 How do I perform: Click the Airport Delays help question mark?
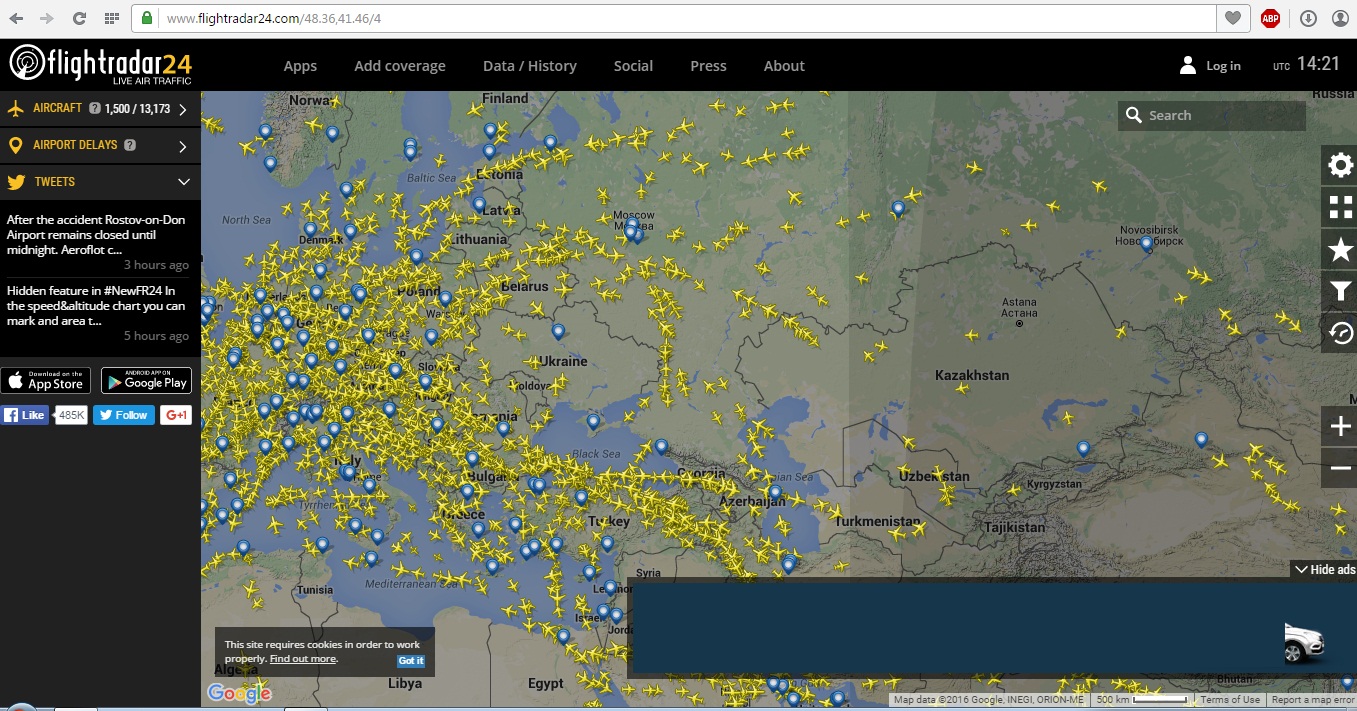(130, 145)
